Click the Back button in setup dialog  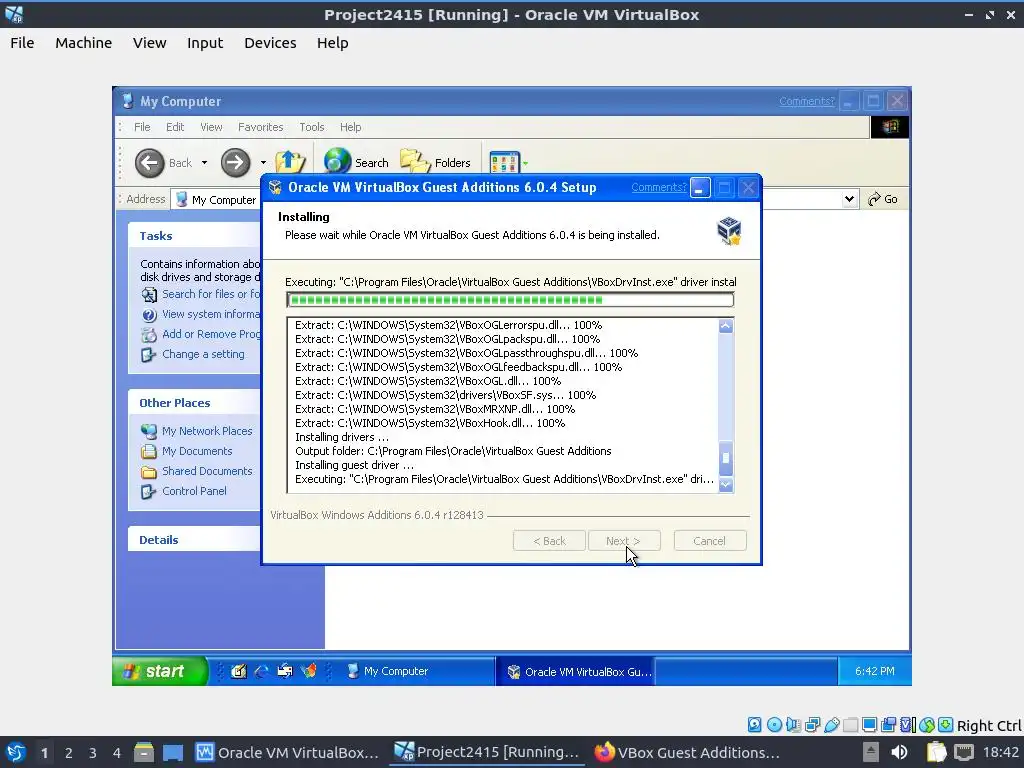point(549,541)
